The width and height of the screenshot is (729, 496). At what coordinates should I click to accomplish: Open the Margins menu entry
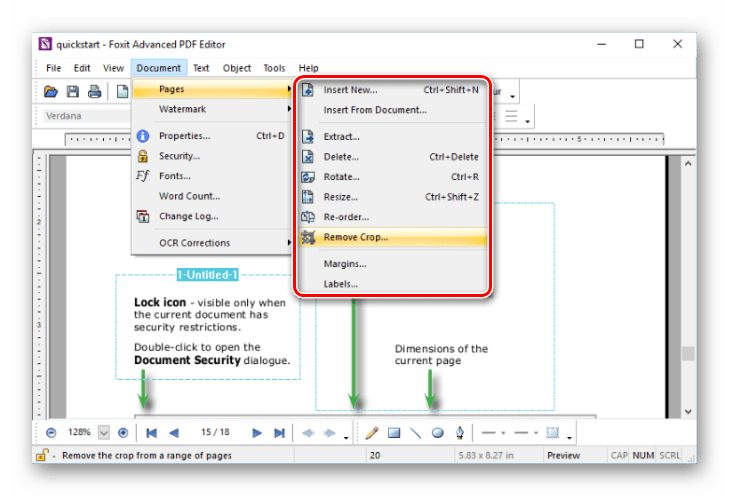[x=392, y=264]
